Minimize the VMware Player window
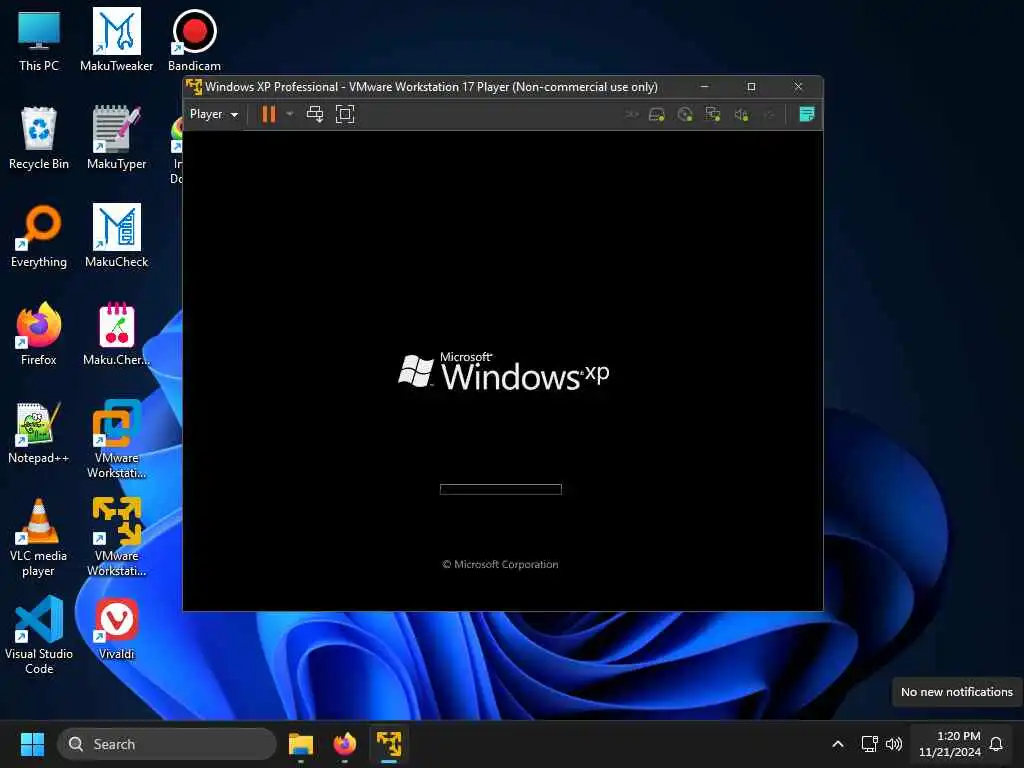Image resolution: width=1024 pixels, height=768 pixels. click(x=705, y=86)
